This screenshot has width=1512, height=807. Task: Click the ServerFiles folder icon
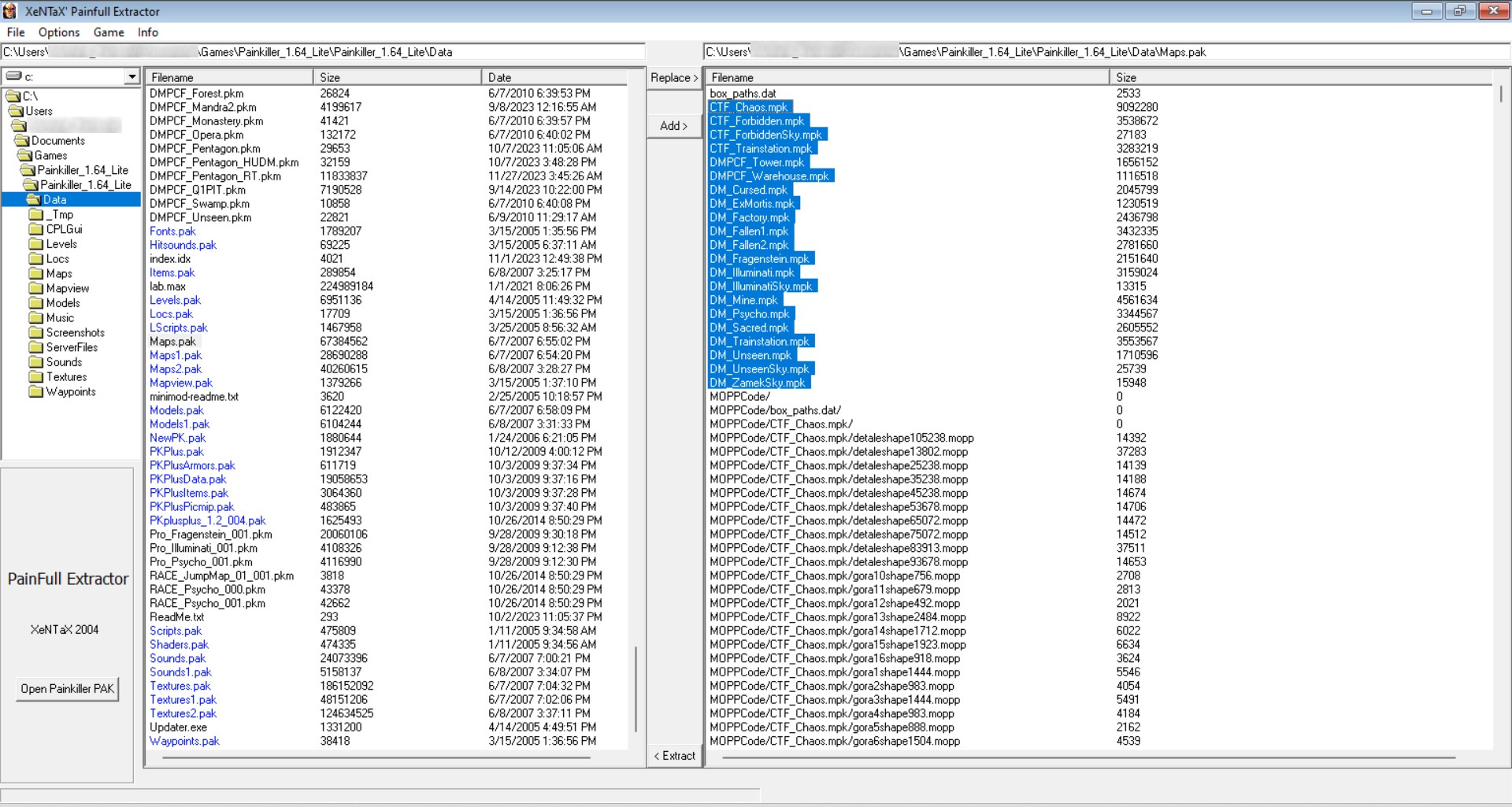(36, 347)
